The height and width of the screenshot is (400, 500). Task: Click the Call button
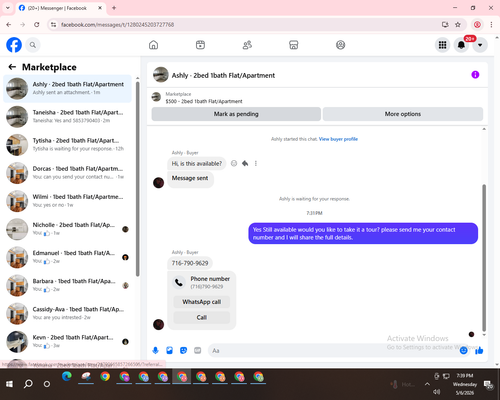pyautogui.click(x=202, y=317)
